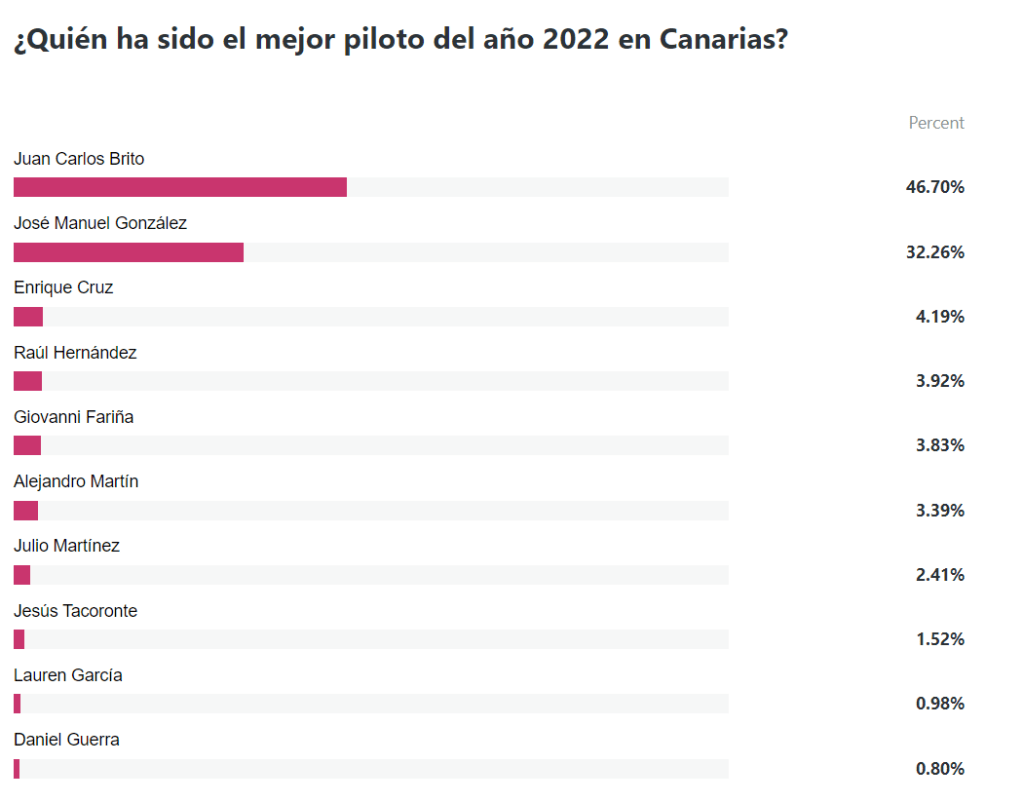Select the José Manuel González label
Viewport: 1023px width, 803px height.
[x=100, y=223]
